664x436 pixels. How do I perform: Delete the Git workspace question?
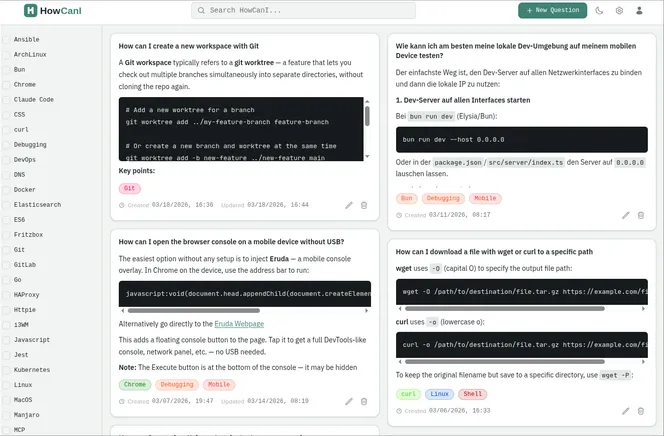[x=364, y=204]
